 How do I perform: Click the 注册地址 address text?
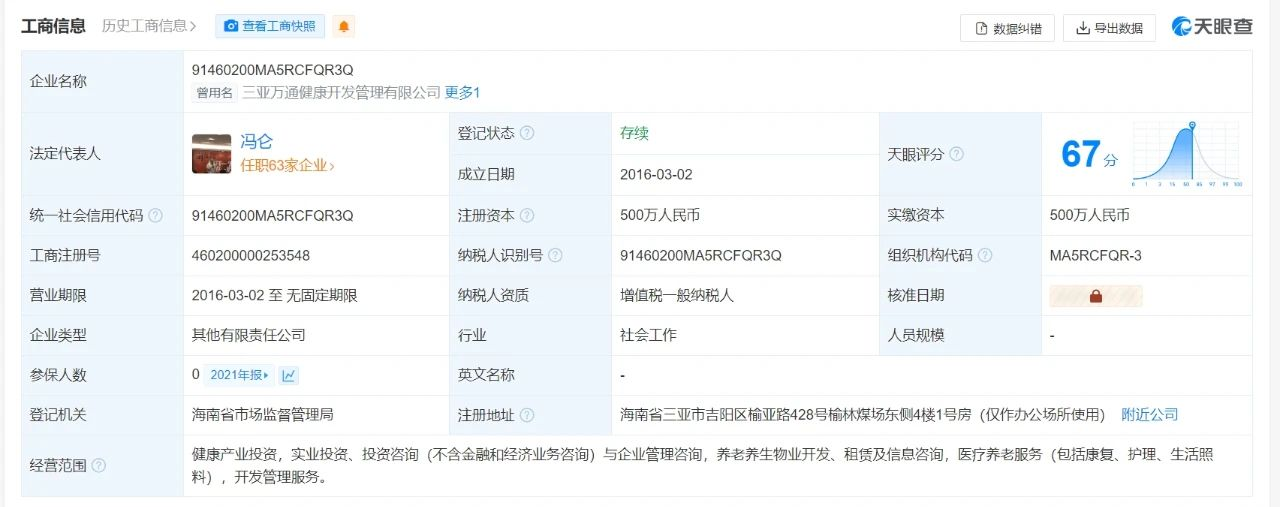coord(863,414)
